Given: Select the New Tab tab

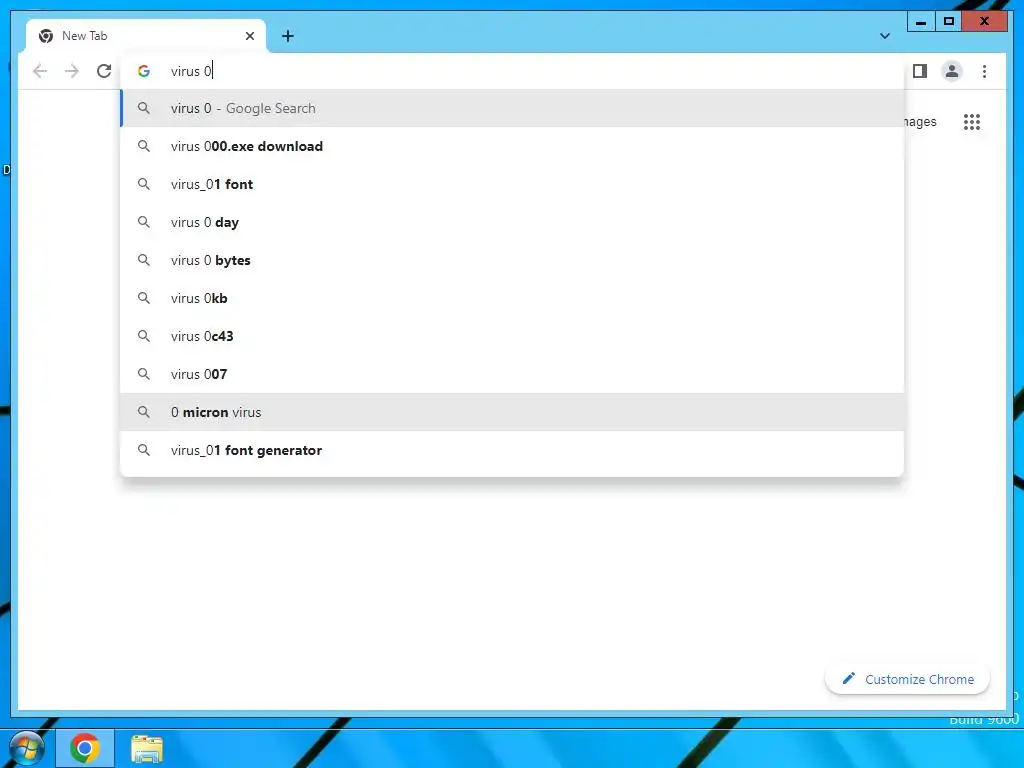Looking at the screenshot, I should [146, 36].
